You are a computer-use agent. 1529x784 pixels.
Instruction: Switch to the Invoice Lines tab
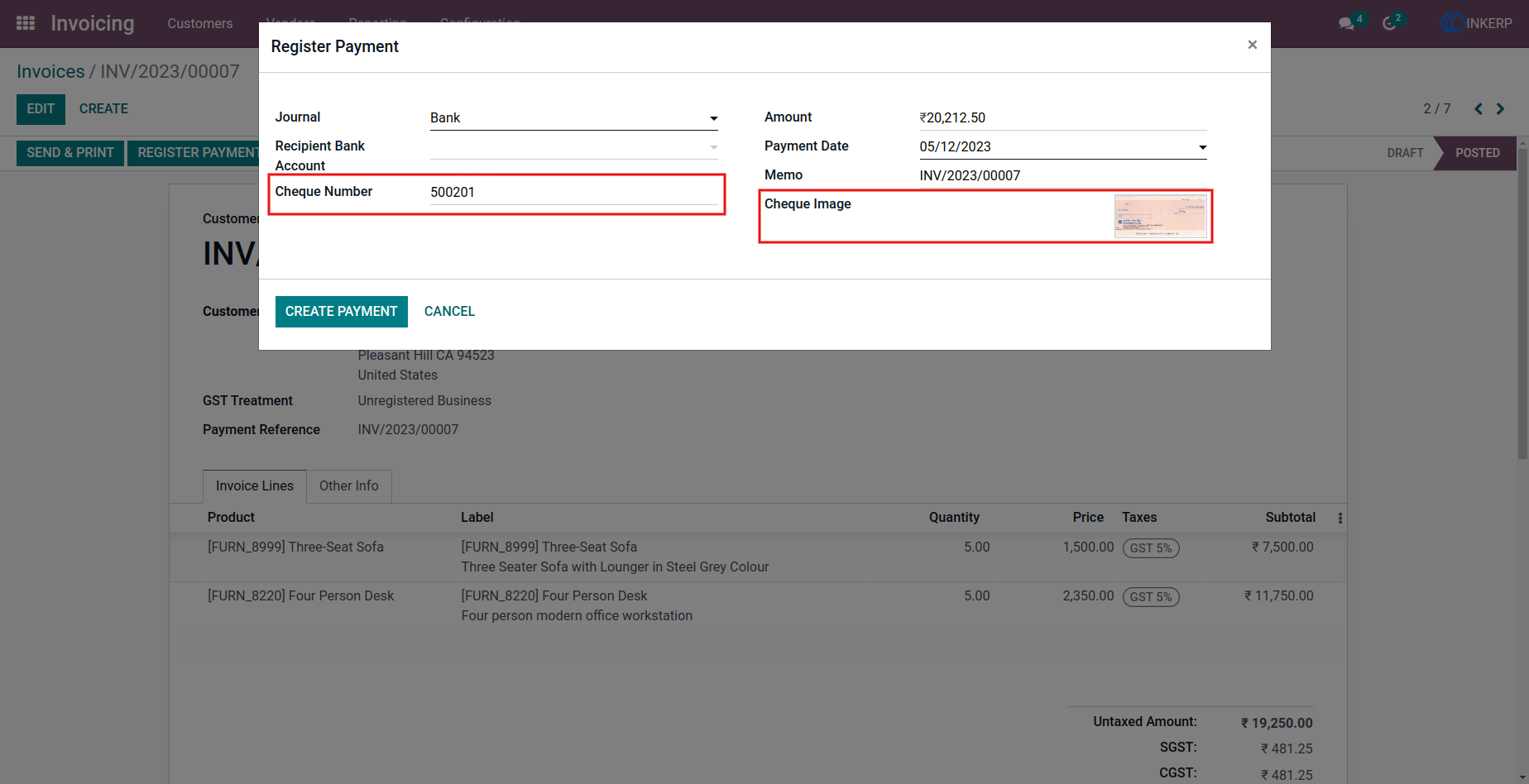[254, 486]
